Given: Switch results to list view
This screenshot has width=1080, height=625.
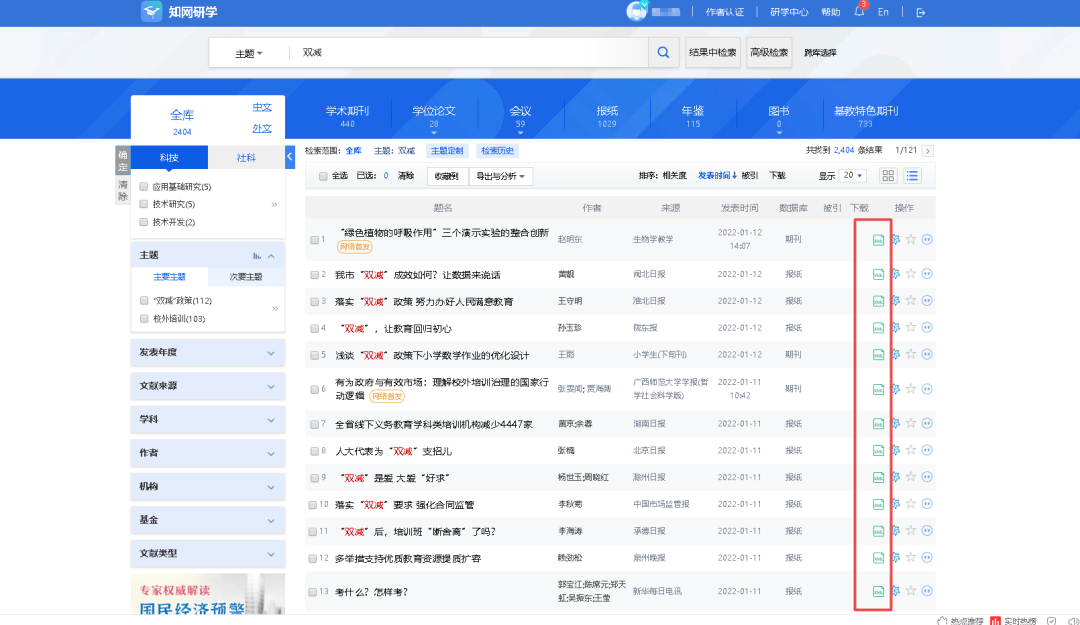Looking at the screenshot, I should 914,175.
